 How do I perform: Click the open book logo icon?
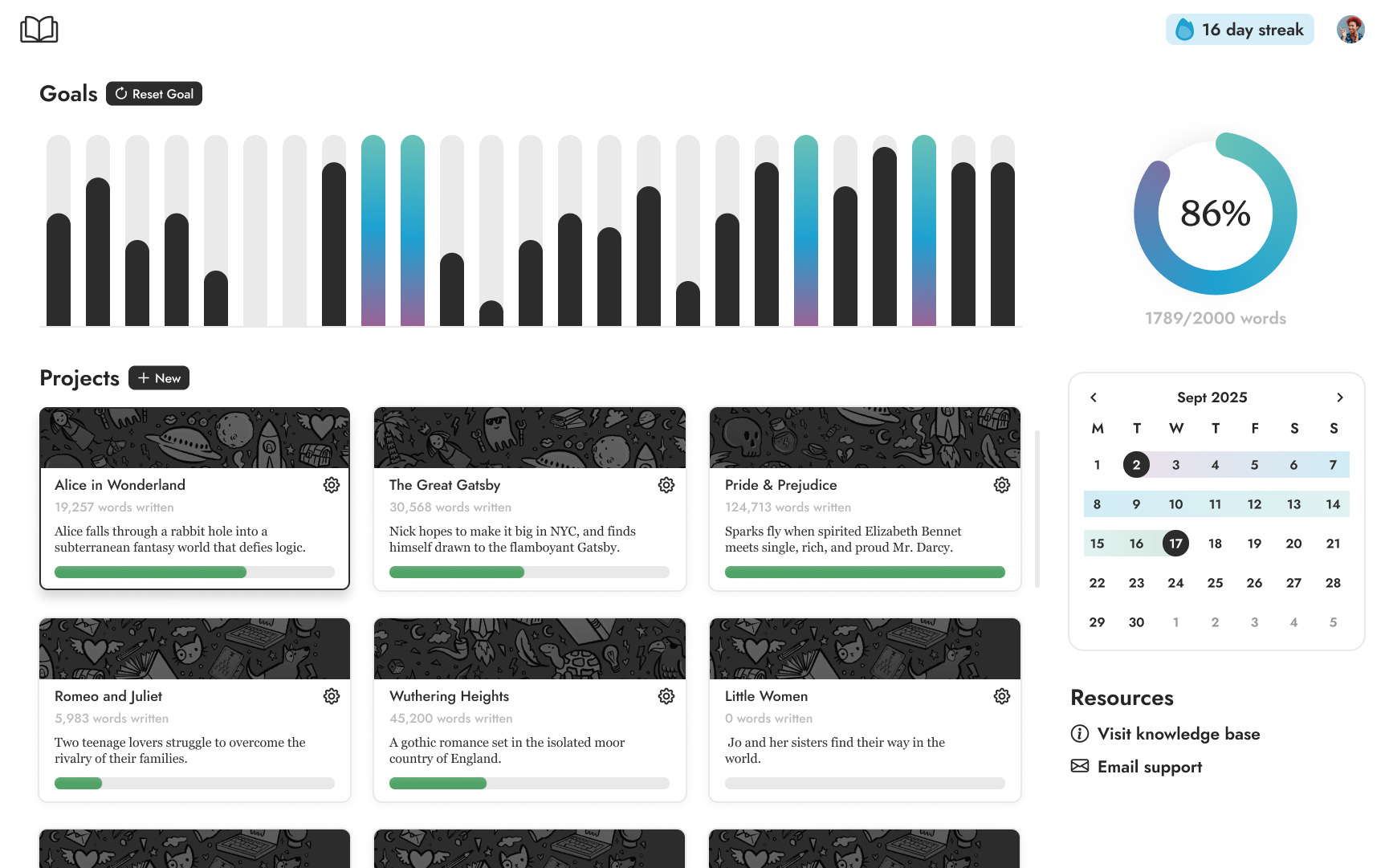(x=39, y=30)
